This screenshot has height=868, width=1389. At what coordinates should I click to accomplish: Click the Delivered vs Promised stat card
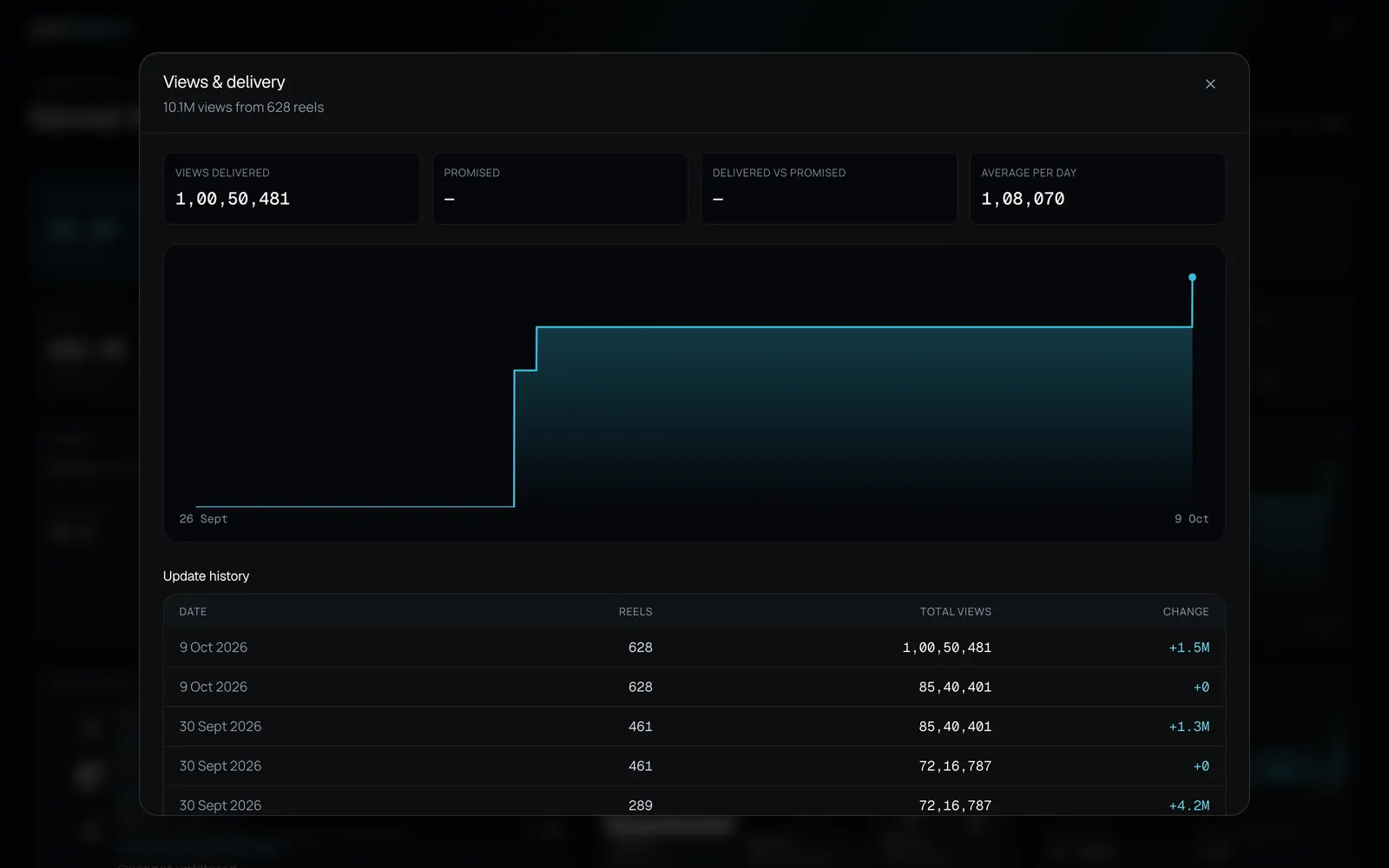coord(829,188)
